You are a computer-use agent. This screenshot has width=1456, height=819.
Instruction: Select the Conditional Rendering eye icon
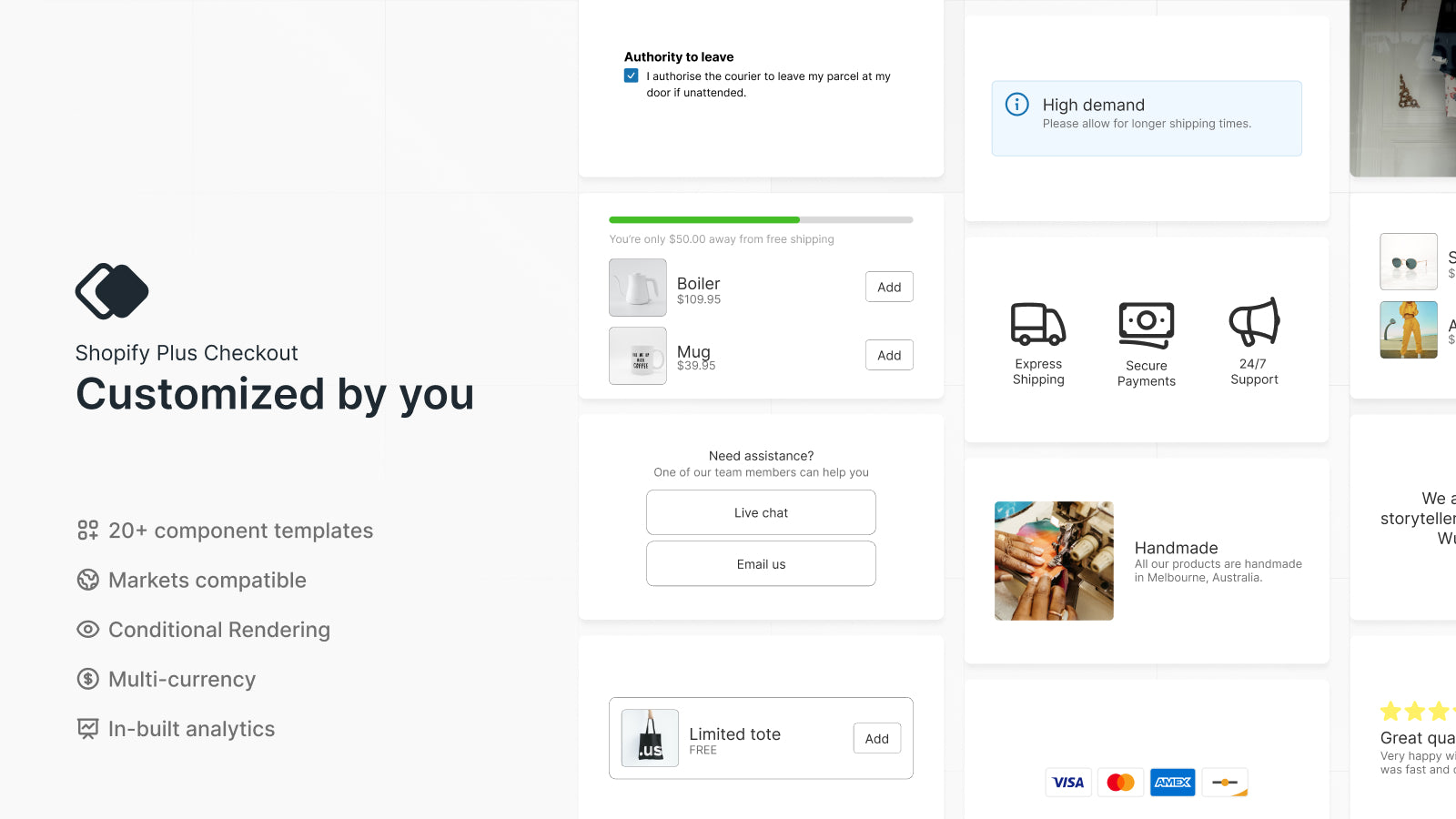tap(86, 630)
